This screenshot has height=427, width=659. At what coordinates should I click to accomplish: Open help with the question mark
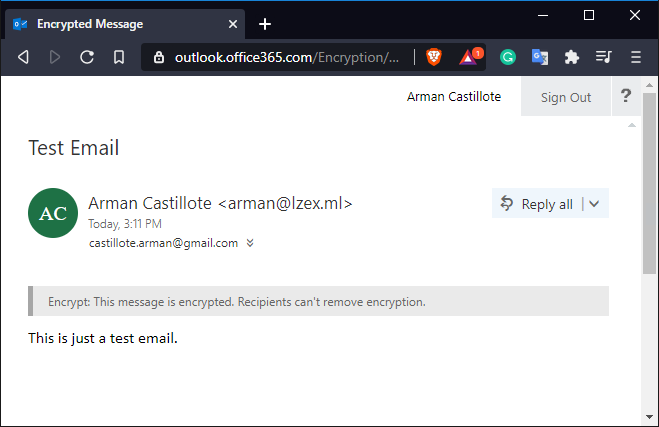[626, 96]
